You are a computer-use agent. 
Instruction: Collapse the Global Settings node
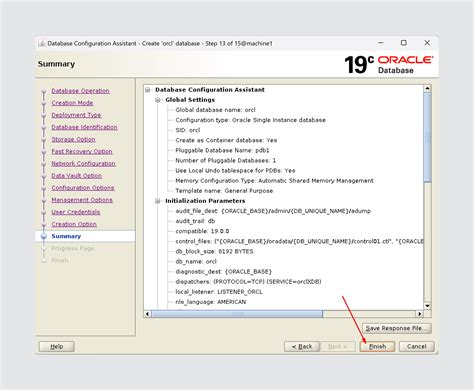pyautogui.click(x=158, y=100)
